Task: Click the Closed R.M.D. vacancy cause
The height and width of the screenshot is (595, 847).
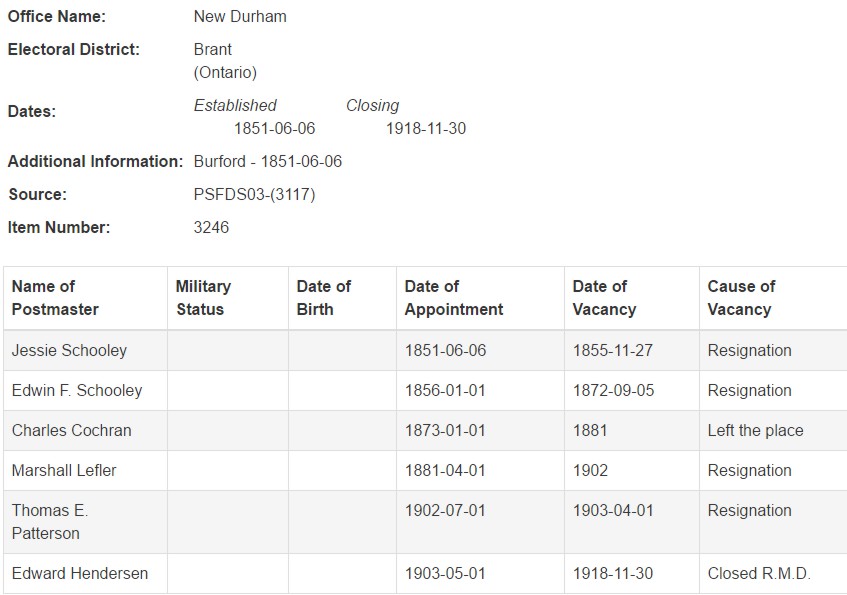Action: 759,573
